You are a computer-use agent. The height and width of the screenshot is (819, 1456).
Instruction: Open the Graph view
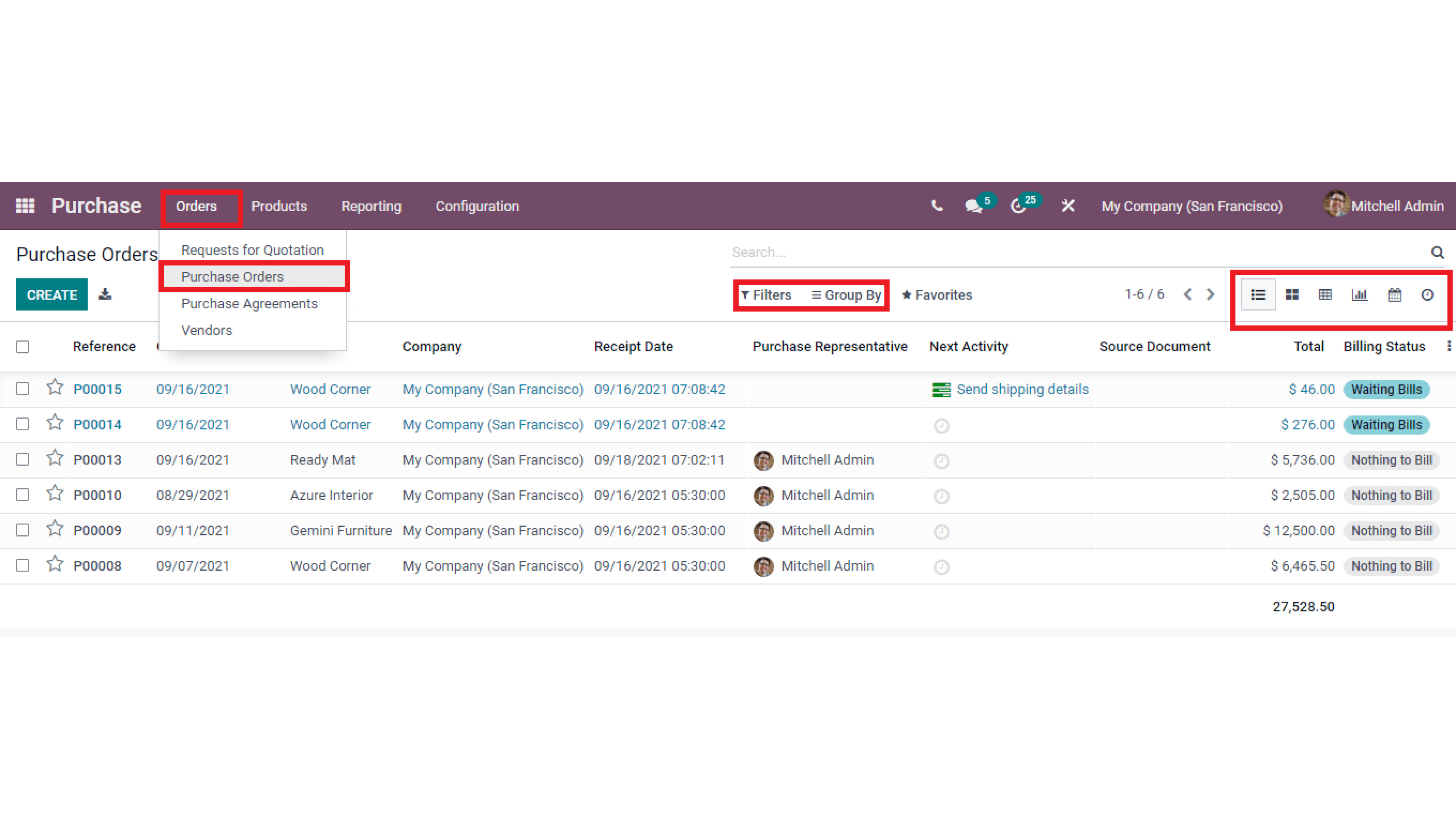tap(1359, 295)
